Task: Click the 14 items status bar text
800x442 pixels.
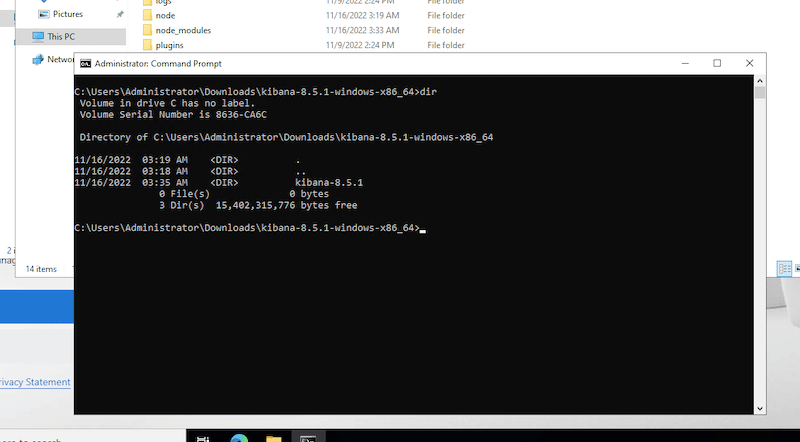Action: (x=41, y=269)
